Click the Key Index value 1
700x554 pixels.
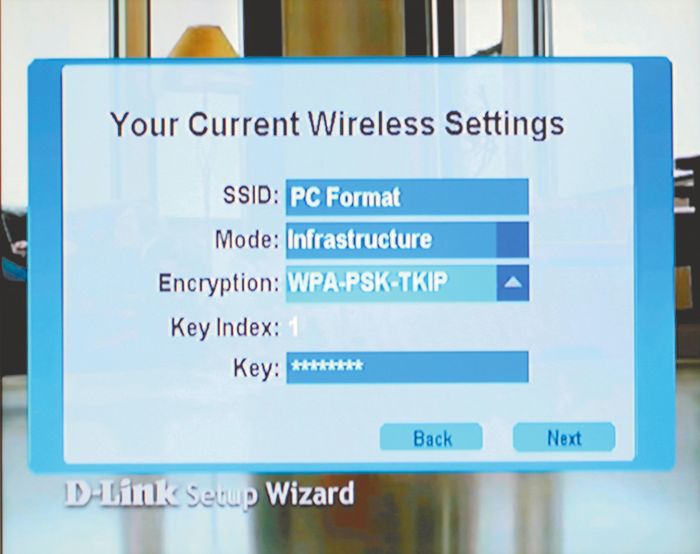(x=293, y=327)
